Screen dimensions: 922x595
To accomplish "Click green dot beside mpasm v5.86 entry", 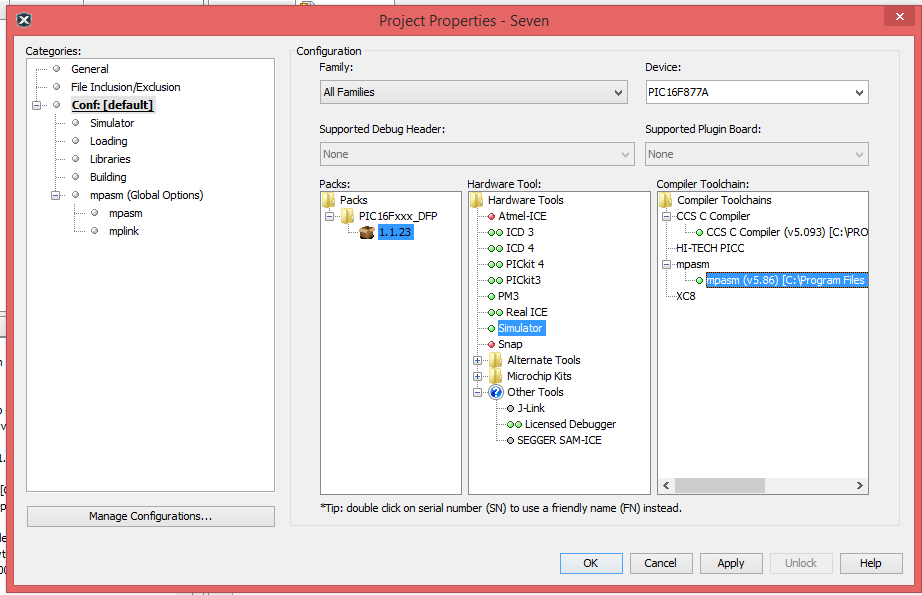I will click(699, 280).
